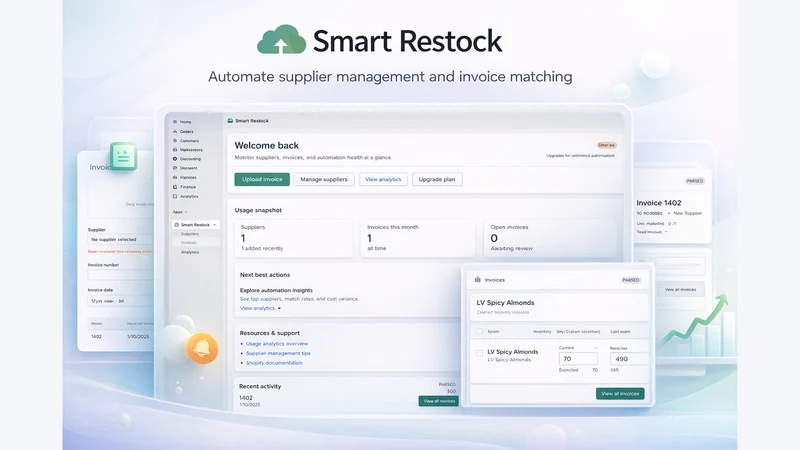Image resolution: width=800 pixels, height=450 pixels.
Task: Click the Customers icon in the sidebar
Action: (x=175, y=141)
